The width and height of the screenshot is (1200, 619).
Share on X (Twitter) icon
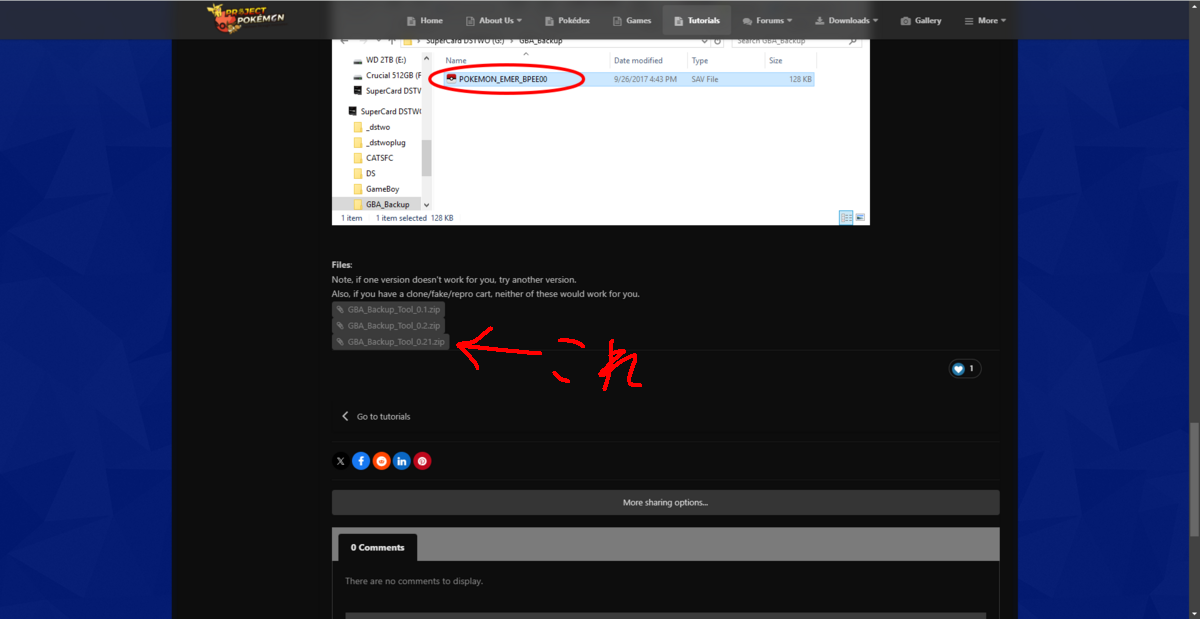point(341,461)
